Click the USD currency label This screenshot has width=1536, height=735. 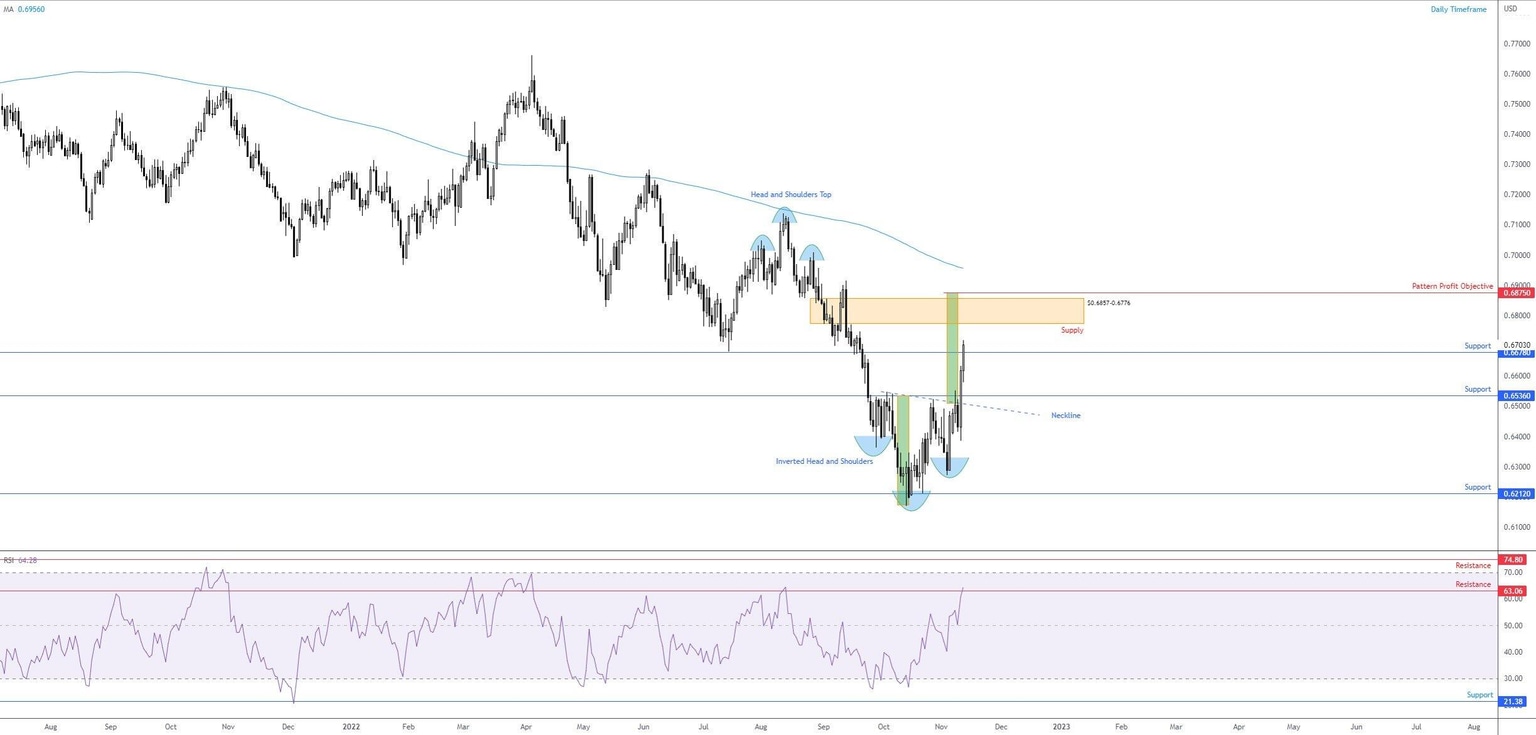[x=1511, y=9]
